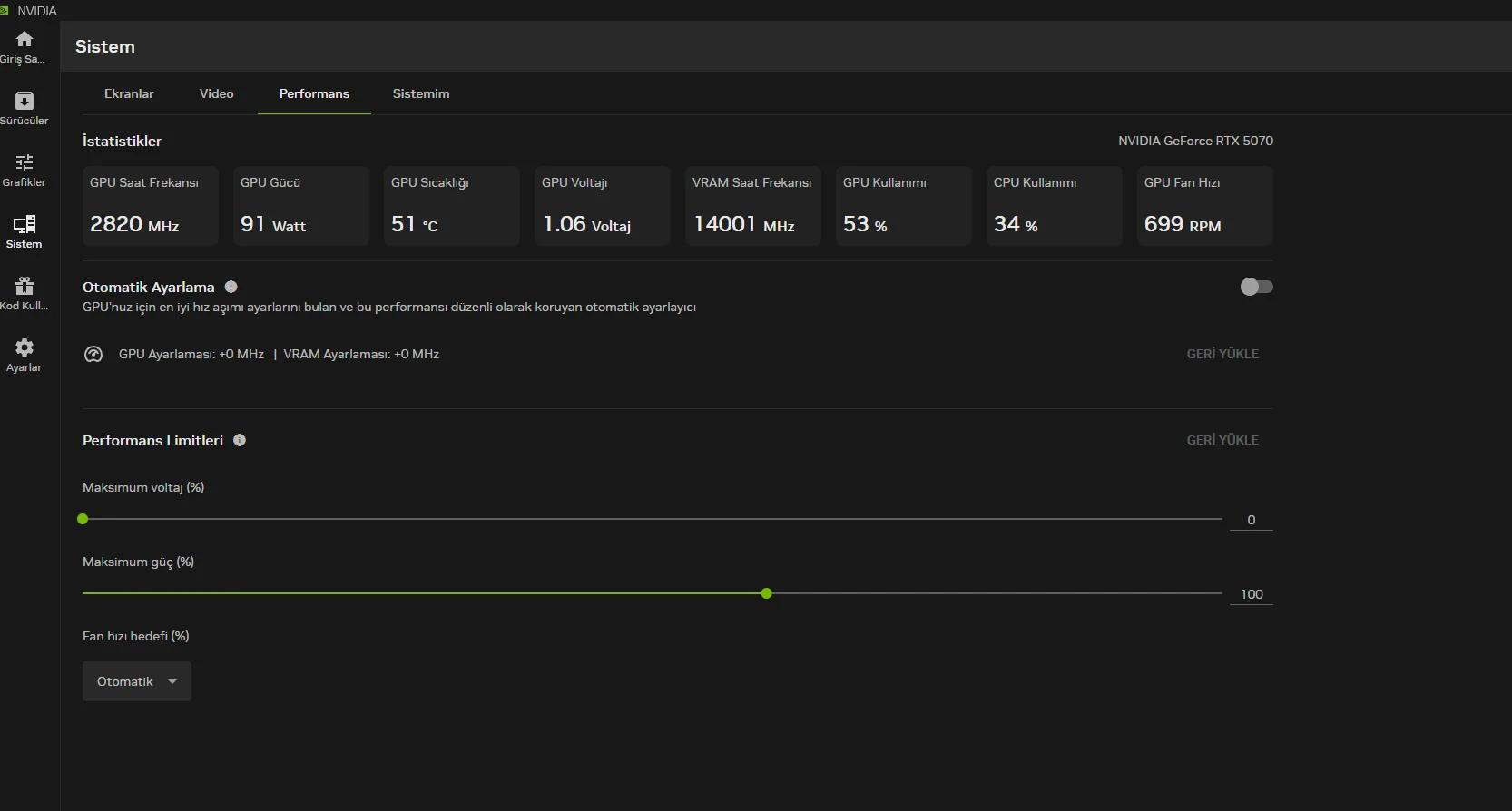
Task: Open the Grafikler sliders icon
Action: pyautogui.click(x=25, y=162)
